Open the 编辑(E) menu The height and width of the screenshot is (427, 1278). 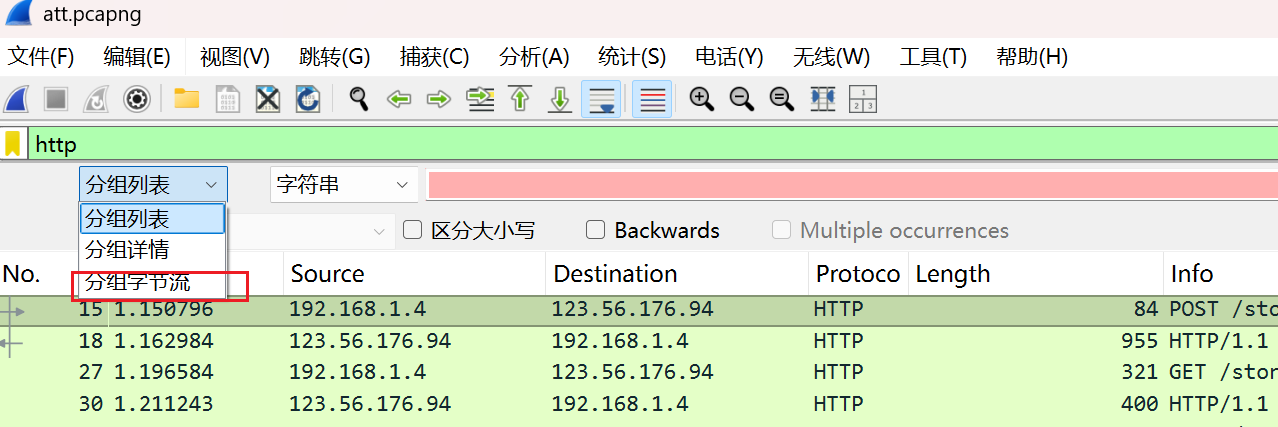137,57
